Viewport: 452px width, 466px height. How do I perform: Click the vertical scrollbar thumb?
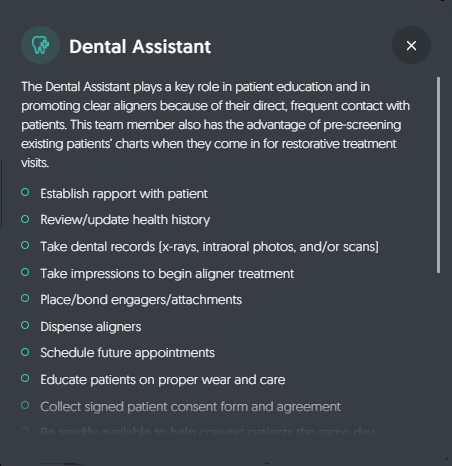438,175
